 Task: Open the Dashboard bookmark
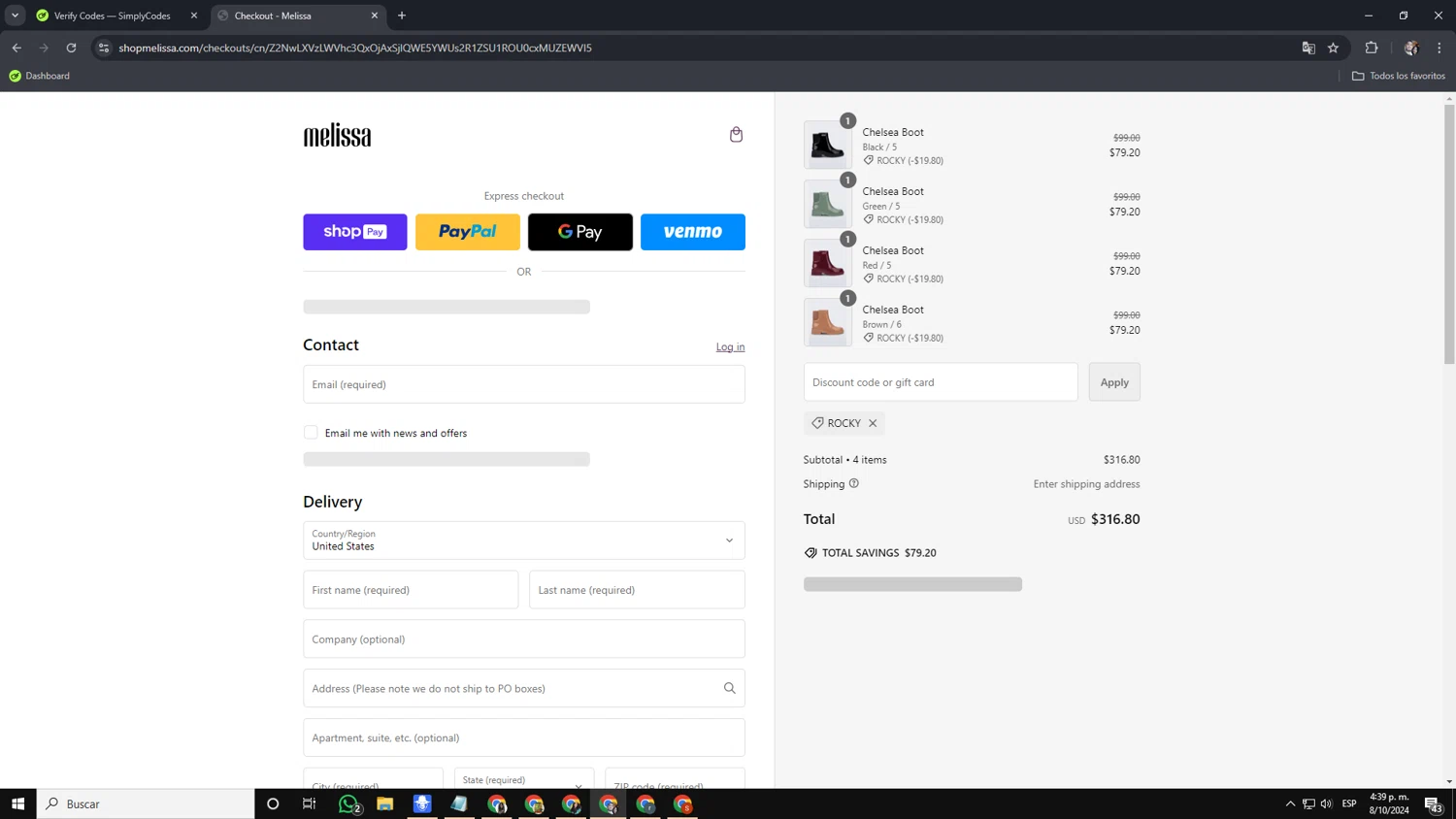pos(39,76)
